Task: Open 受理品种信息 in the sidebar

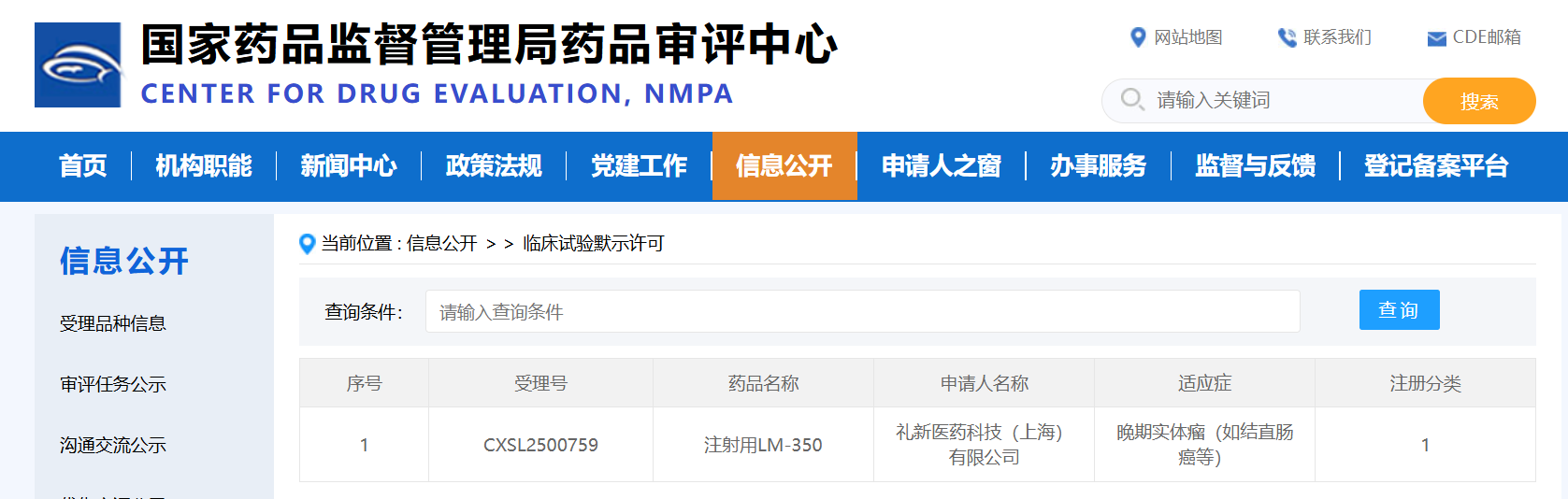Action: click(x=113, y=323)
